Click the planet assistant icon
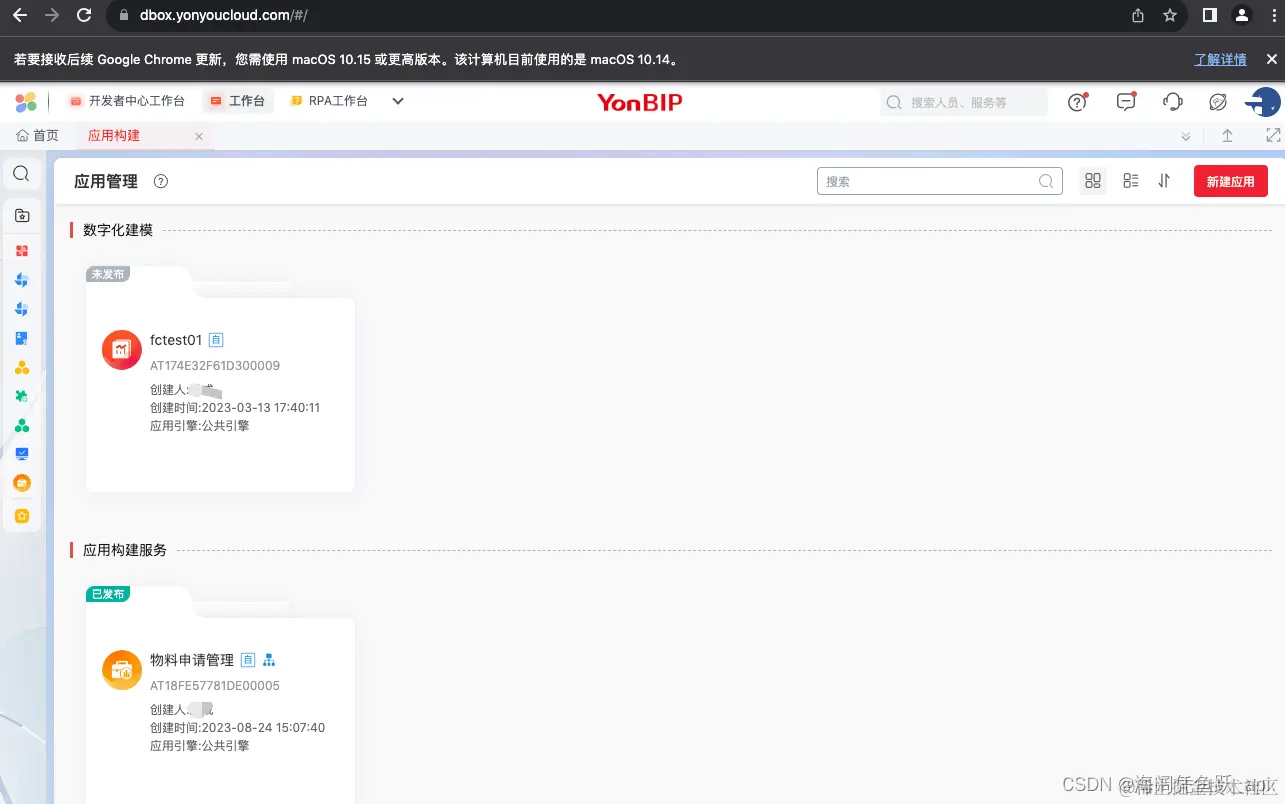This screenshot has height=804, width=1285. tap(1218, 101)
